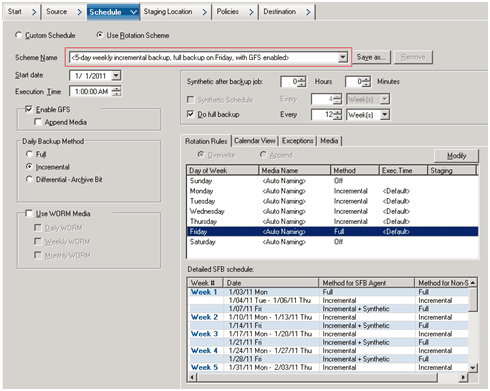
Task: Open the Media tab
Action: [329, 141]
